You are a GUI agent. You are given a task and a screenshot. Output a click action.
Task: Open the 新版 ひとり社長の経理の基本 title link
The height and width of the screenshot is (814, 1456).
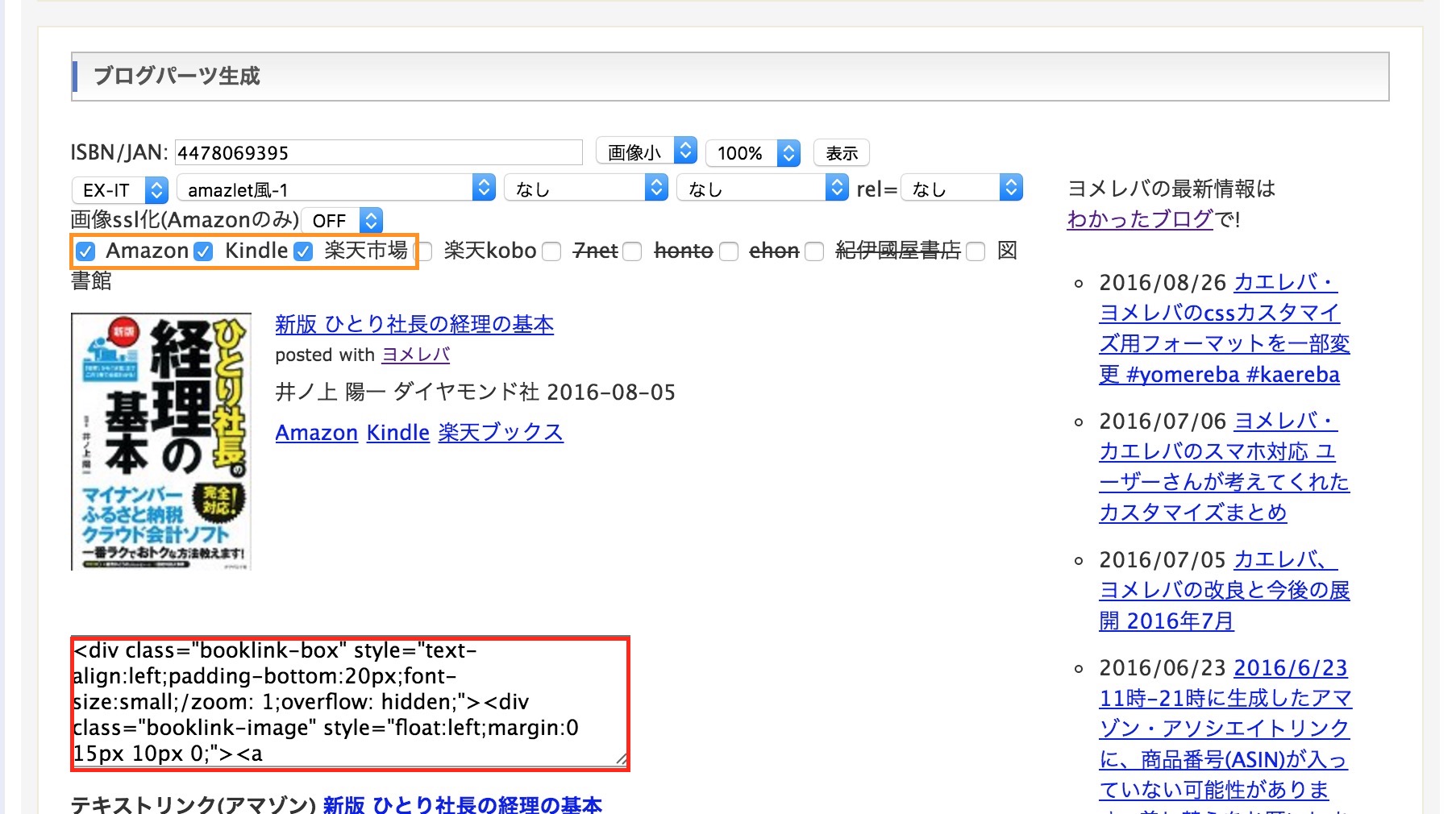click(x=414, y=324)
